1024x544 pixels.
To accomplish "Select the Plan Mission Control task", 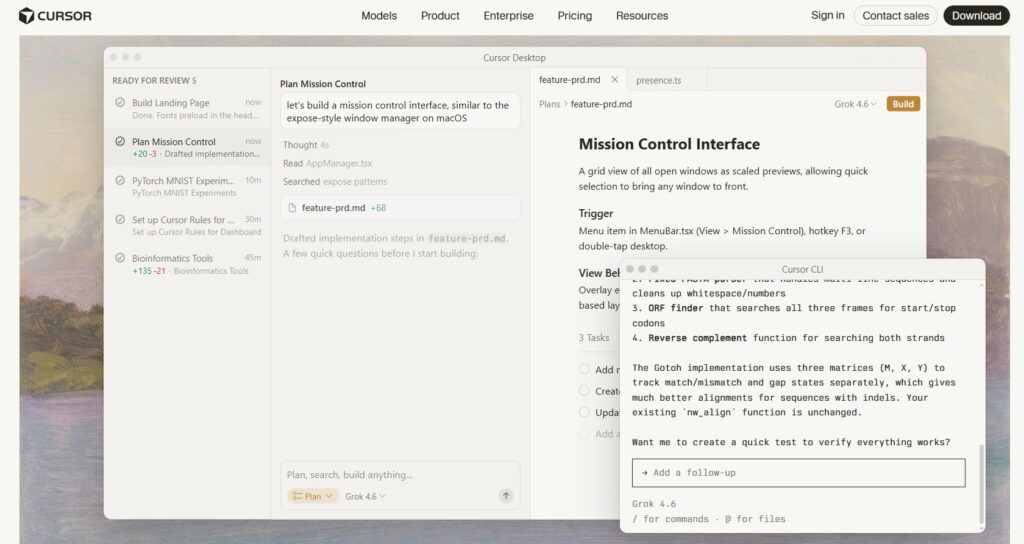I will pos(187,148).
